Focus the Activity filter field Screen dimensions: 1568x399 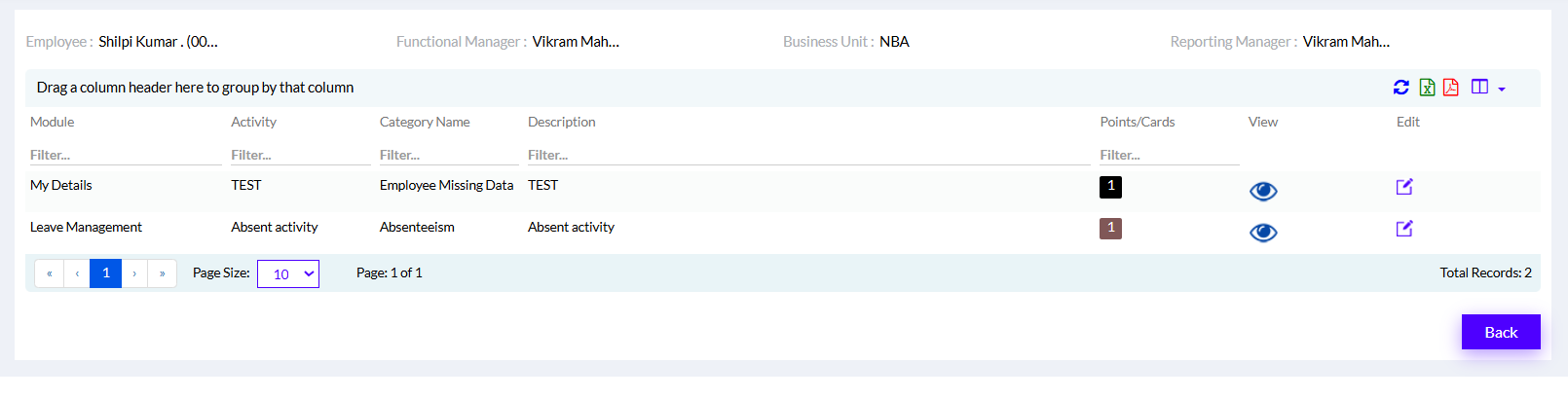point(301,155)
